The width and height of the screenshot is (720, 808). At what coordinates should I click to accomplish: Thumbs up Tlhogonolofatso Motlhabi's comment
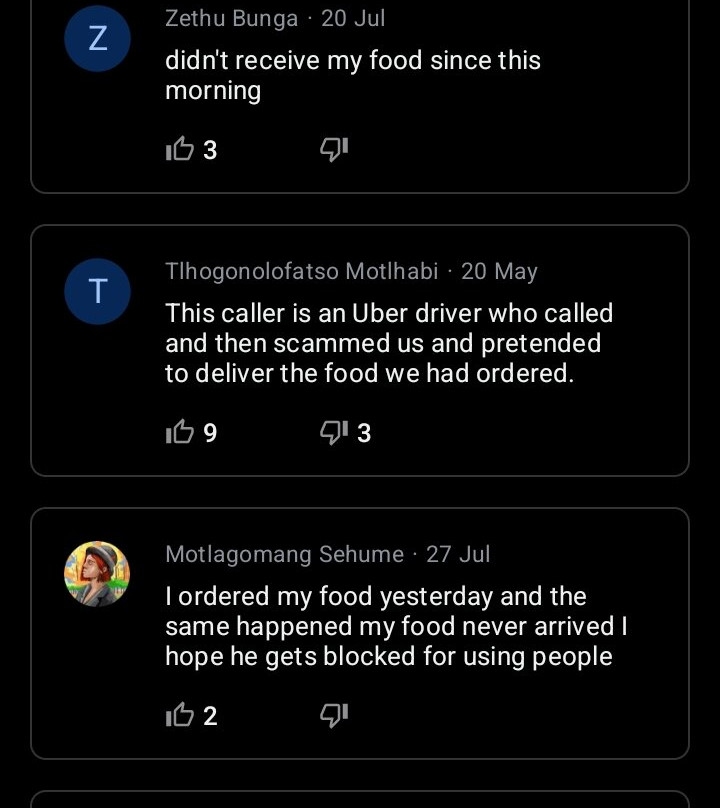click(180, 433)
